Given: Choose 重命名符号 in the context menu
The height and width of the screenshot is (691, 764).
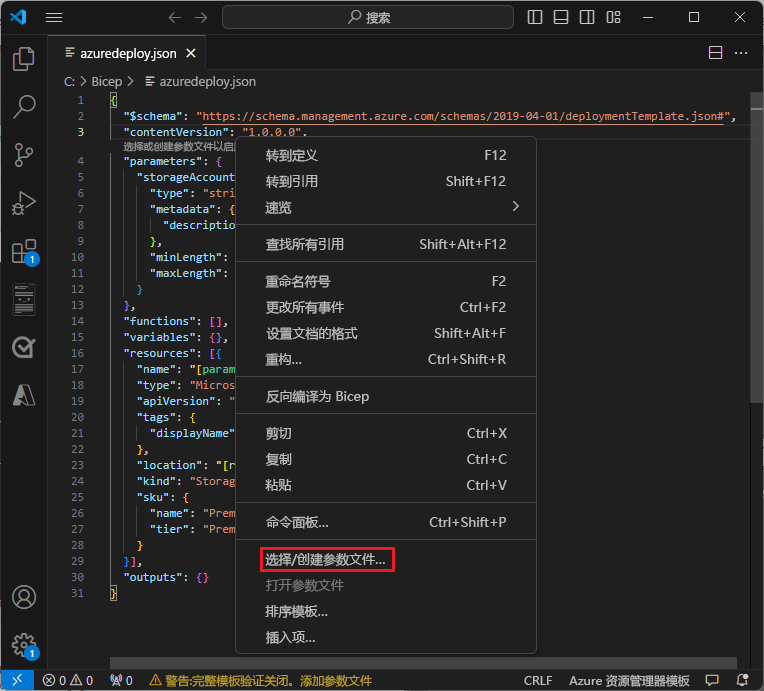Looking at the screenshot, I should 386,281.
